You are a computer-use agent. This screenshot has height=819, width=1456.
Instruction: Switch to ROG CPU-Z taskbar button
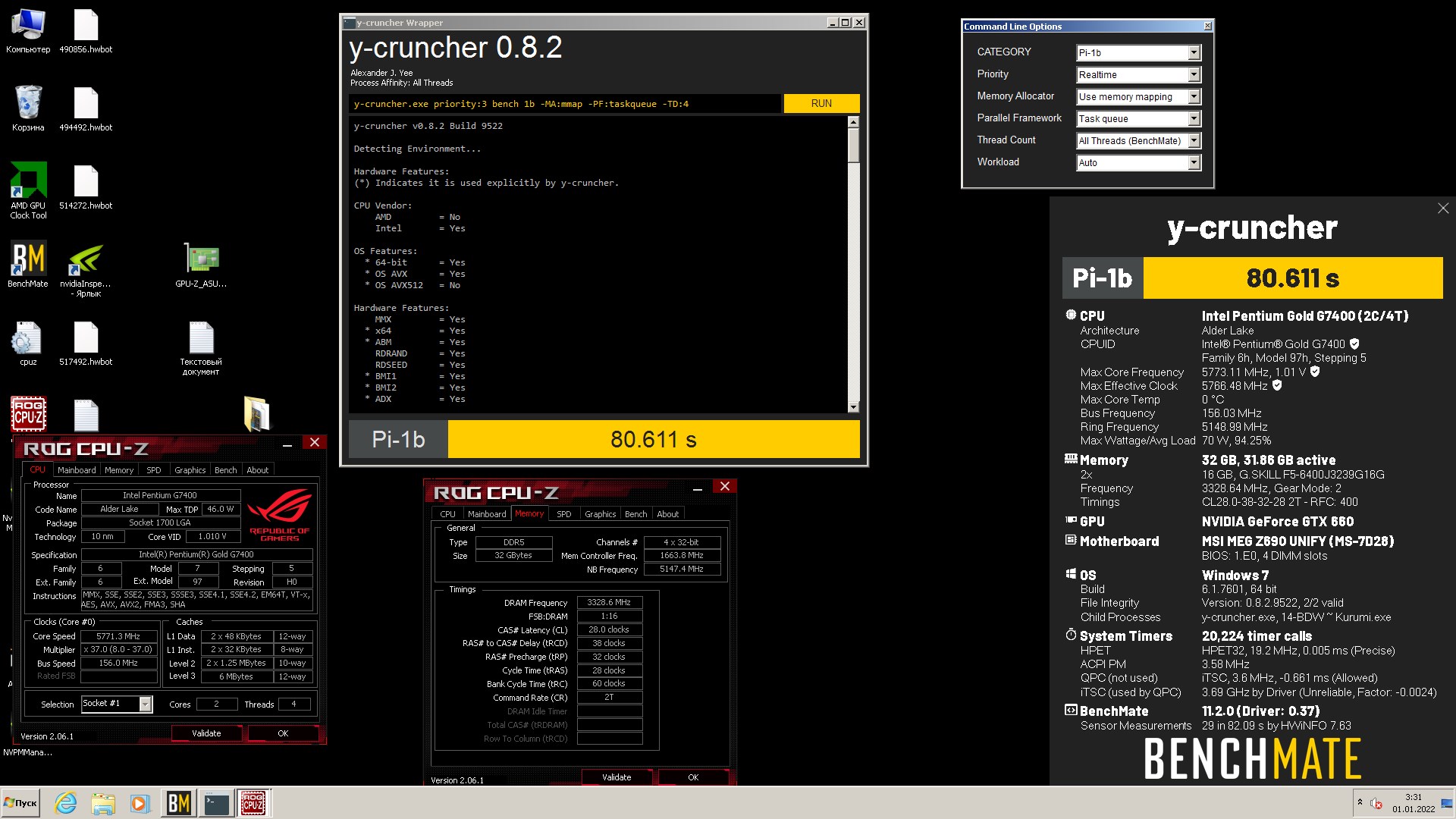[x=253, y=803]
